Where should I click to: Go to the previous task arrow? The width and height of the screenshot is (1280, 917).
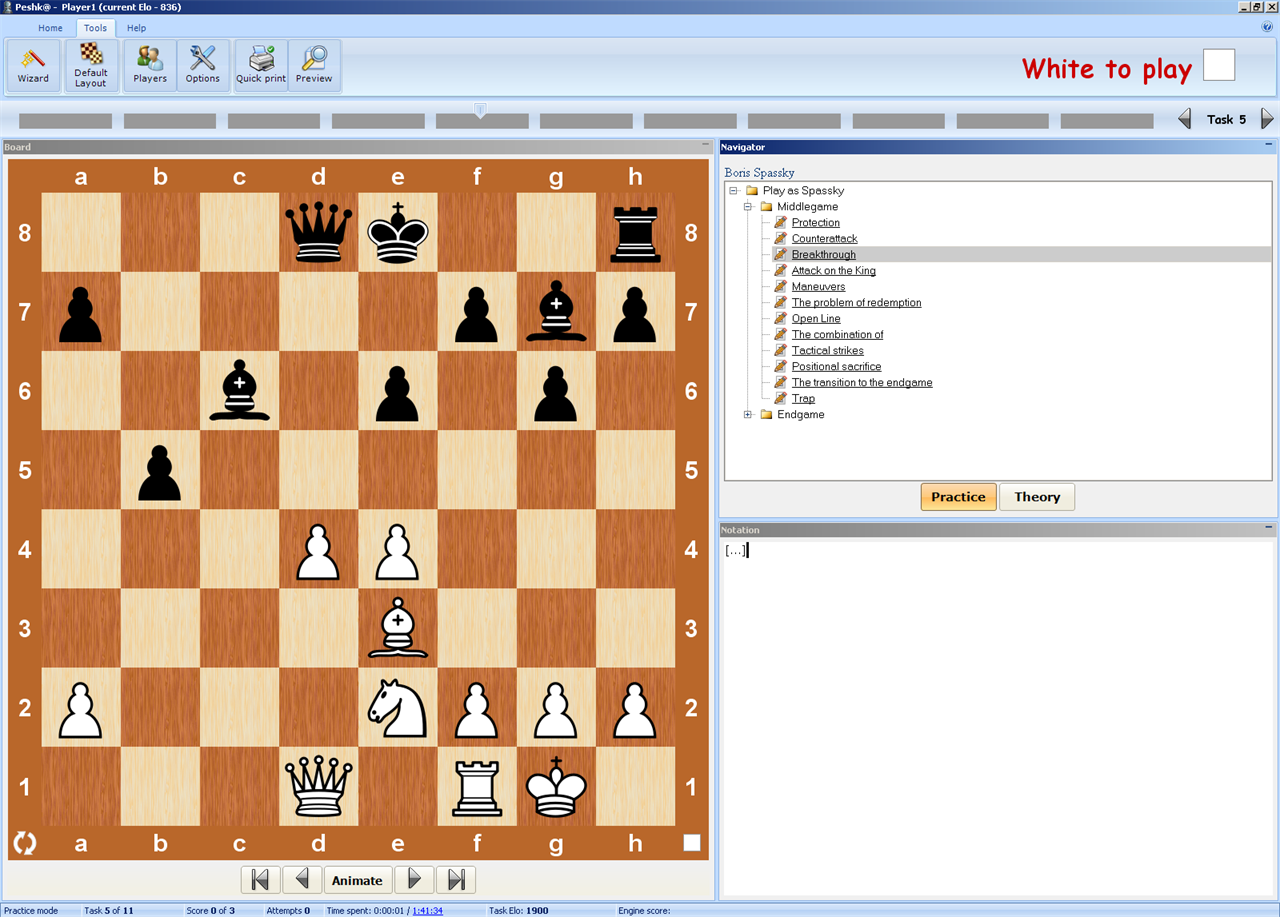(x=1185, y=119)
